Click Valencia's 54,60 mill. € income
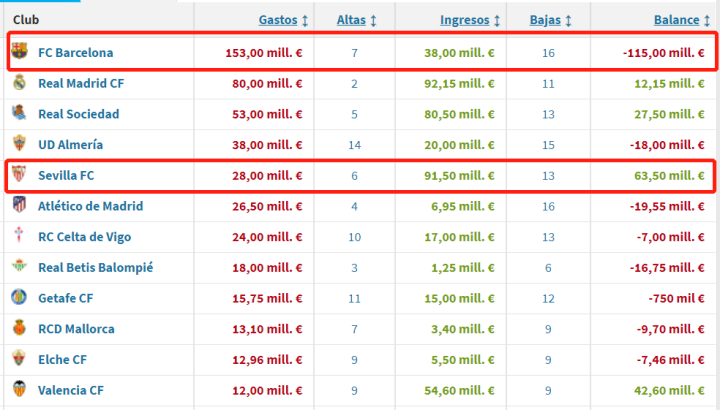The height and width of the screenshot is (410, 720). point(459,391)
